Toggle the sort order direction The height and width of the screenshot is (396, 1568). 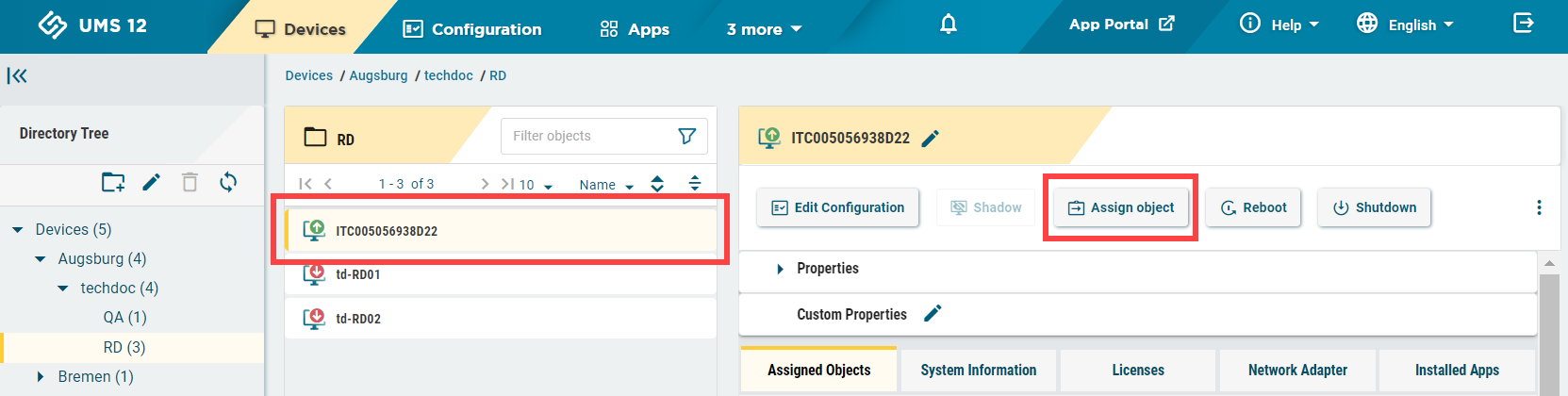[657, 184]
